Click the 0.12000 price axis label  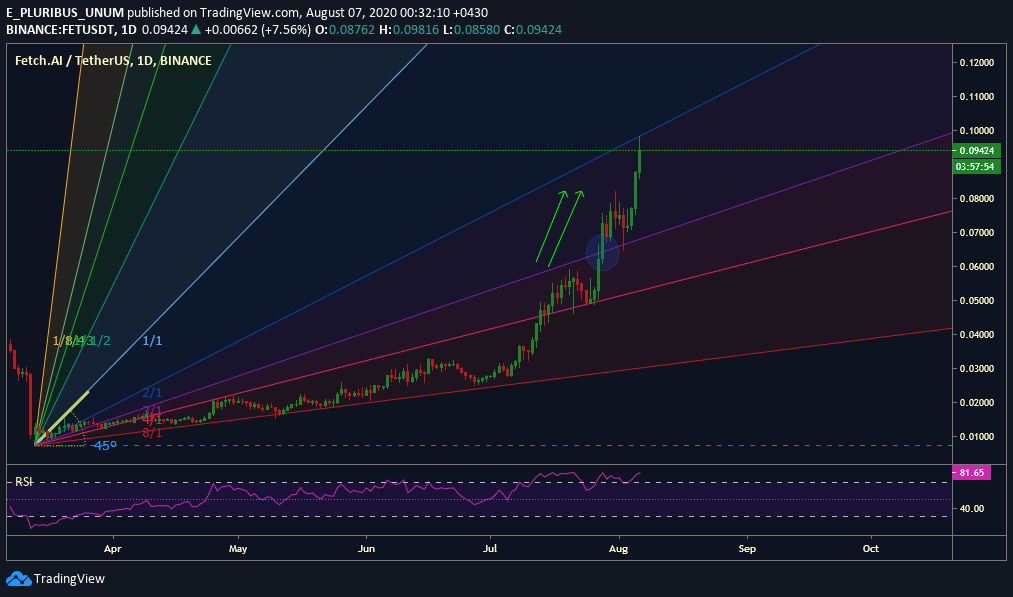click(977, 63)
